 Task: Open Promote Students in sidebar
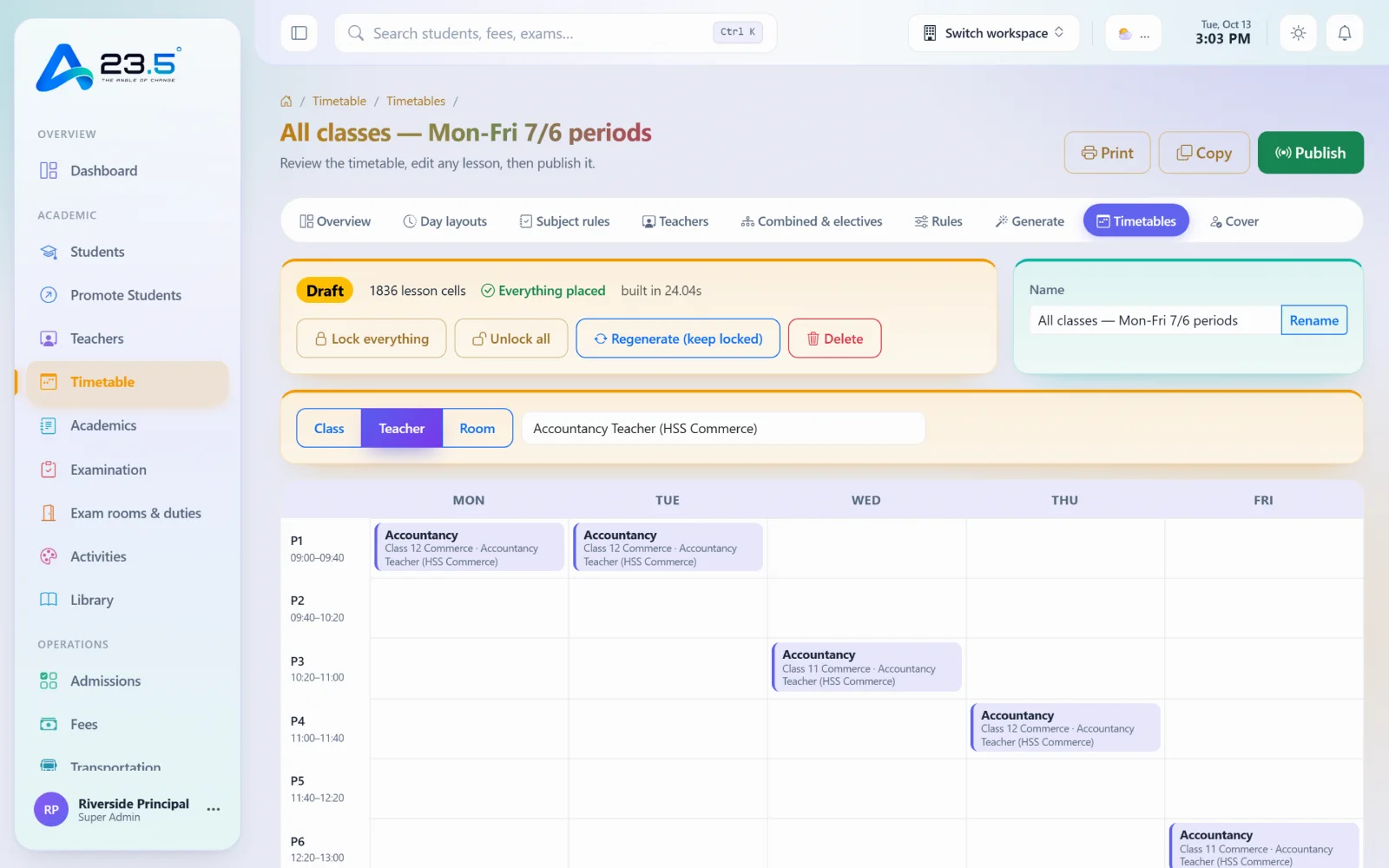tap(128, 295)
